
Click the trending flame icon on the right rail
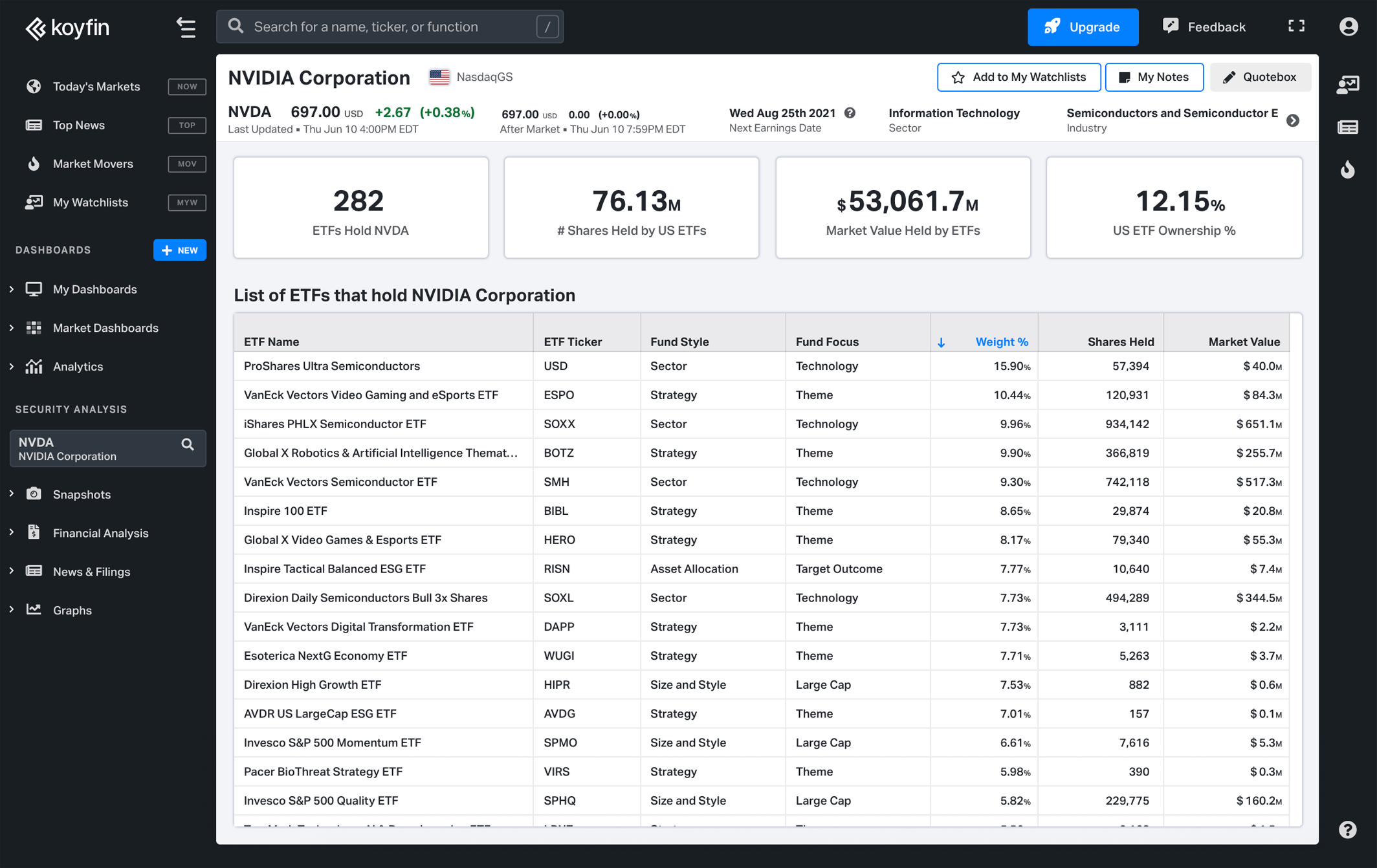(x=1348, y=170)
